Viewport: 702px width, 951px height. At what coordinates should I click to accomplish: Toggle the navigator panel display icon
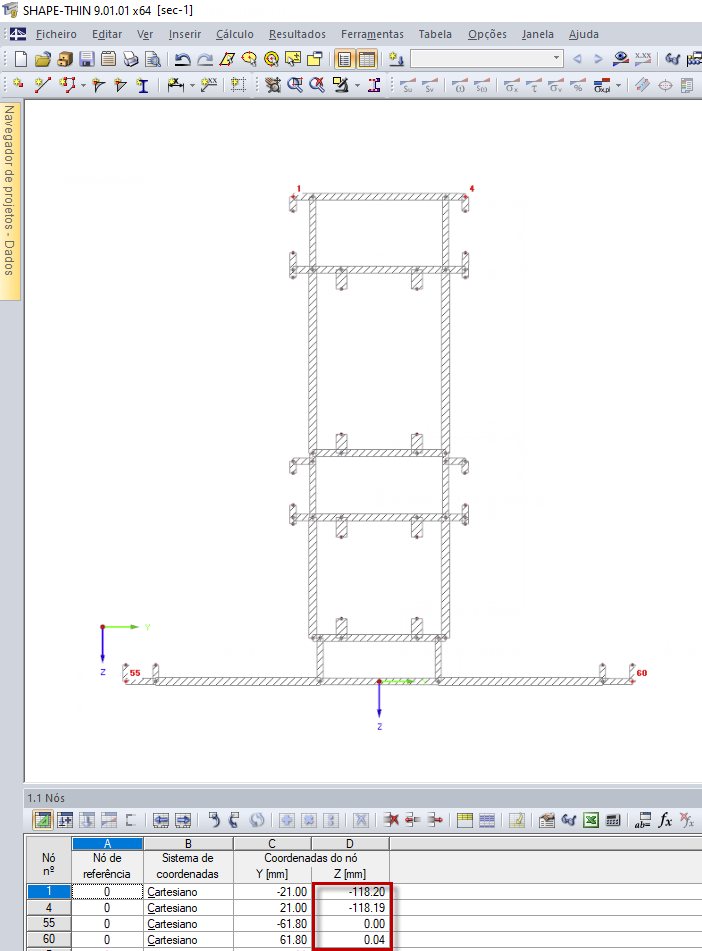(x=344, y=59)
